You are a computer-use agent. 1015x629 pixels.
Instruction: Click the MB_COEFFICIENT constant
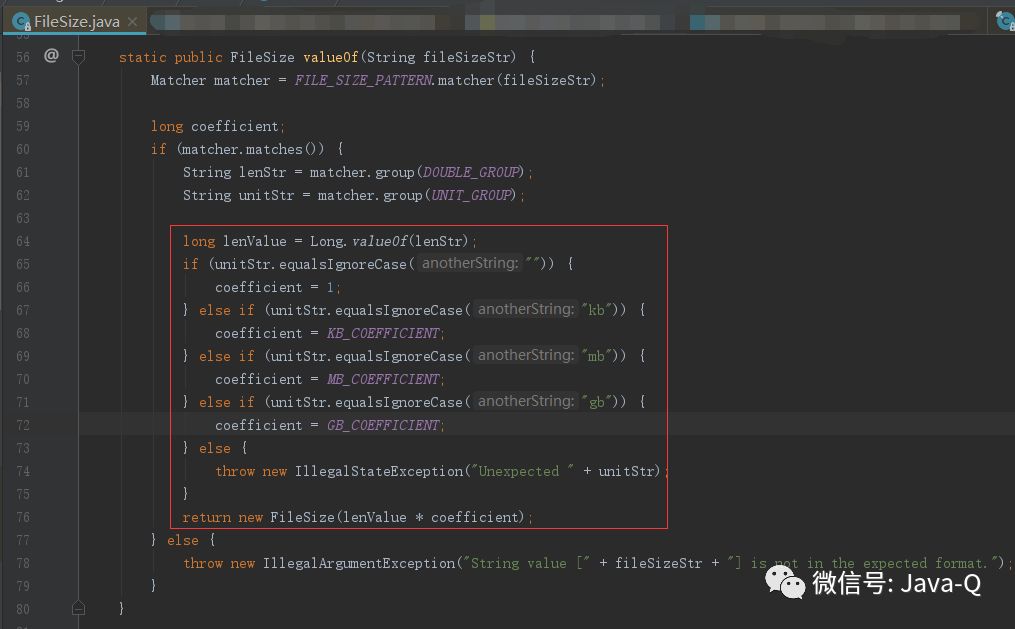pyautogui.click(x=383, y=379)
